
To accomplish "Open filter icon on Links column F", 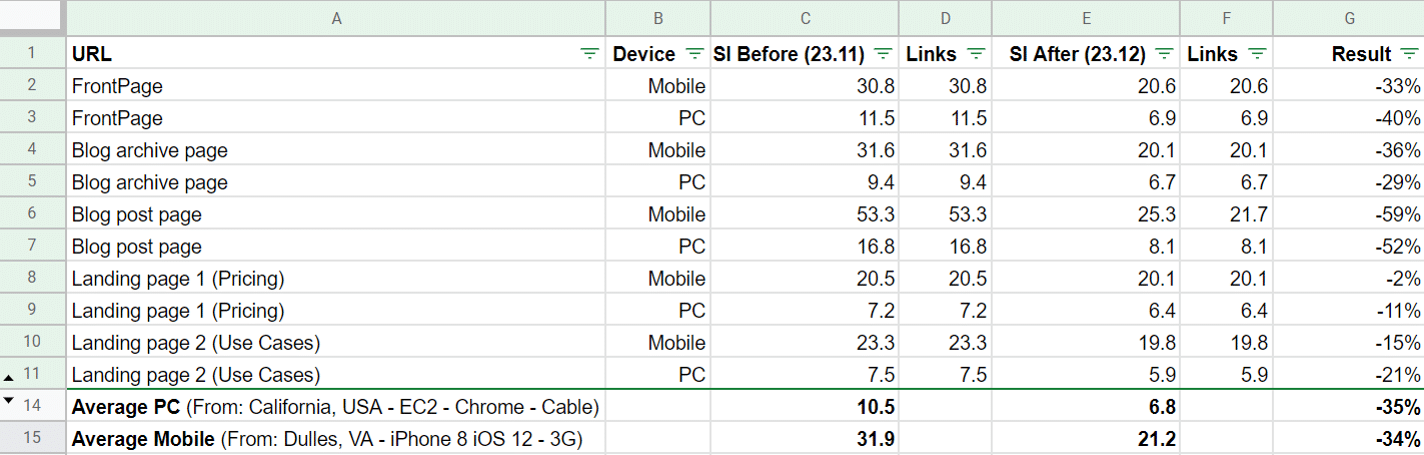I will coord(1257,54).
